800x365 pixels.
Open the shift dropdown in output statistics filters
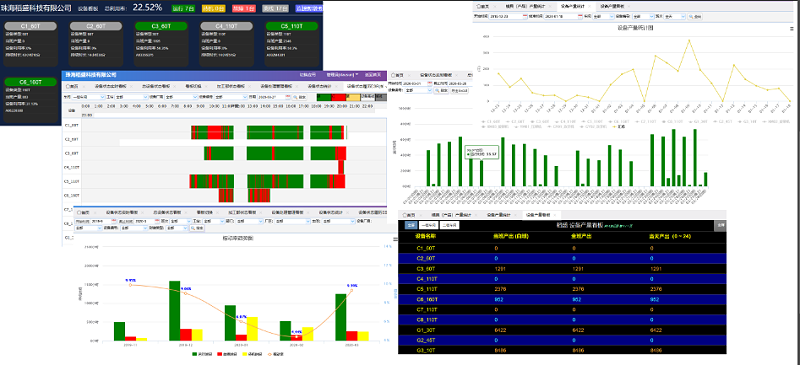pos(674,16)
